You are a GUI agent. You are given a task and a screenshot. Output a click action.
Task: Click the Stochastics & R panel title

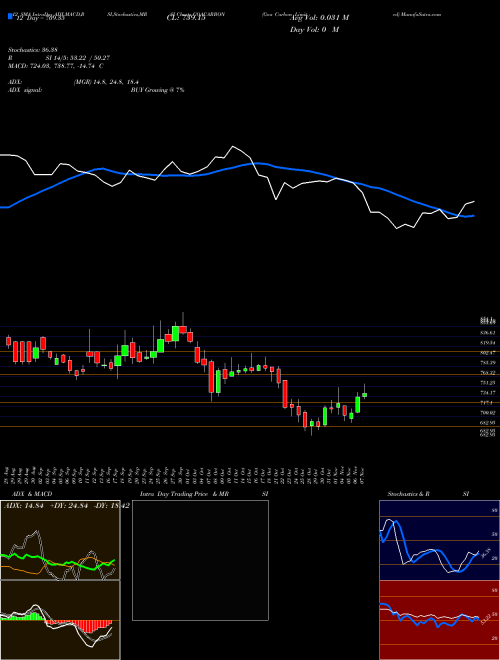coord(408,494)
